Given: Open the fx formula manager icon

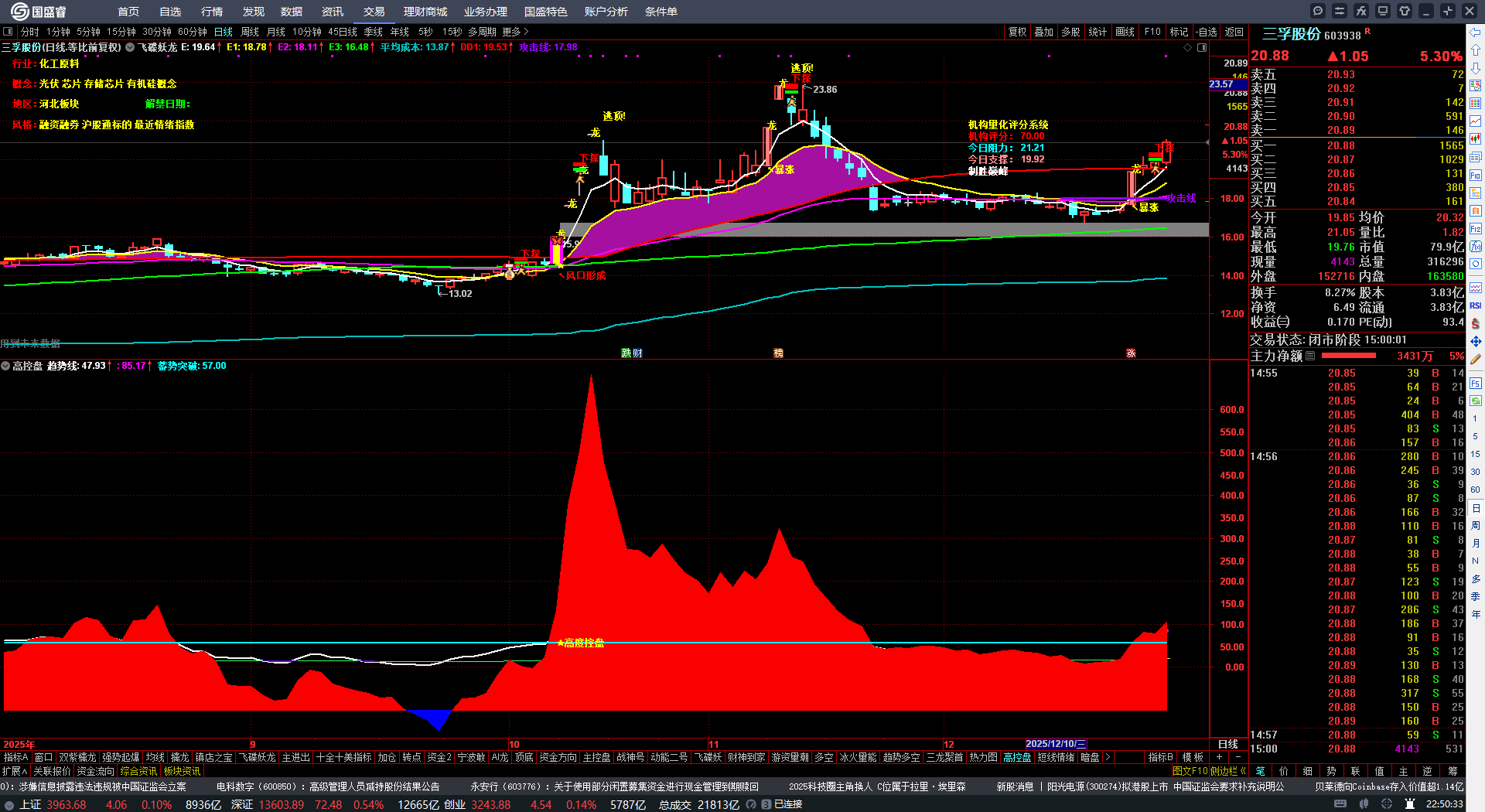Looking at the screenshot, I should coord(1361,11).
